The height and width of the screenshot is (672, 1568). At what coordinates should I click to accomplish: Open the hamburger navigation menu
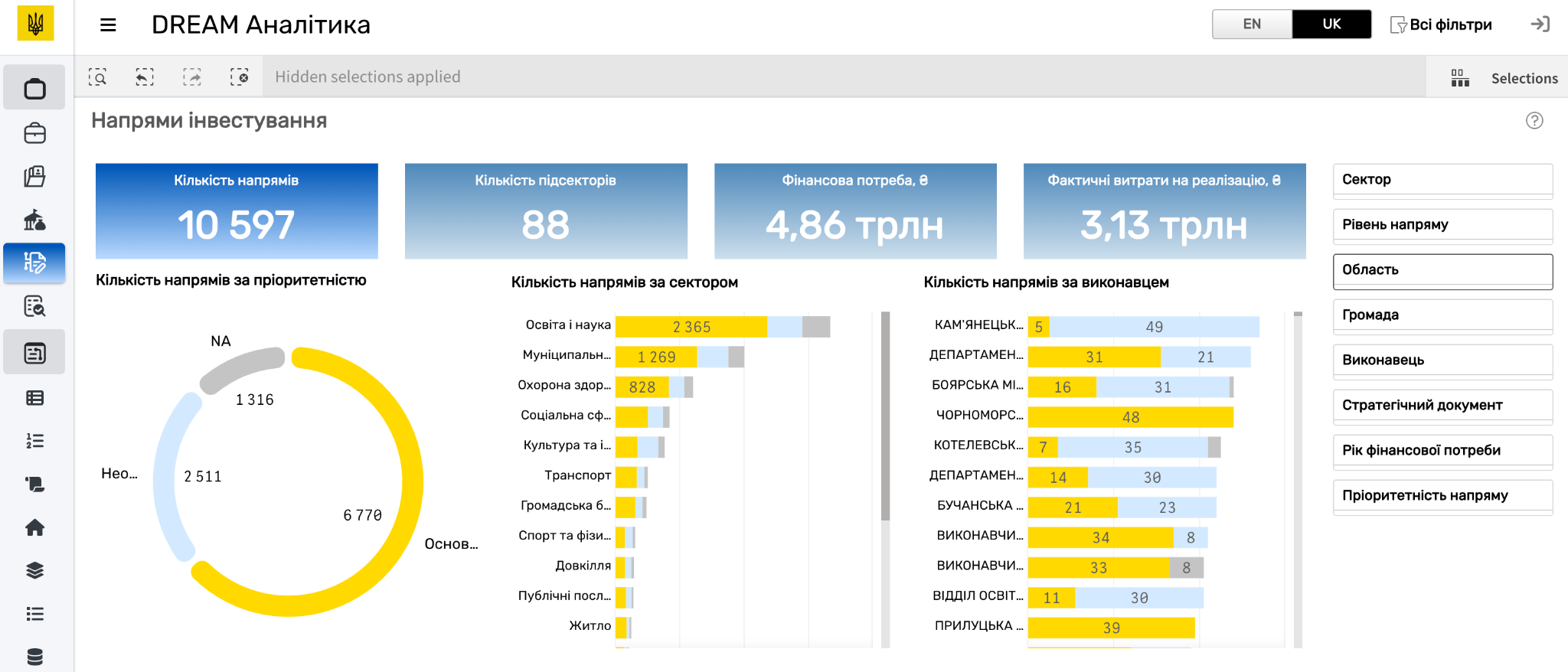tap(108, 25)
